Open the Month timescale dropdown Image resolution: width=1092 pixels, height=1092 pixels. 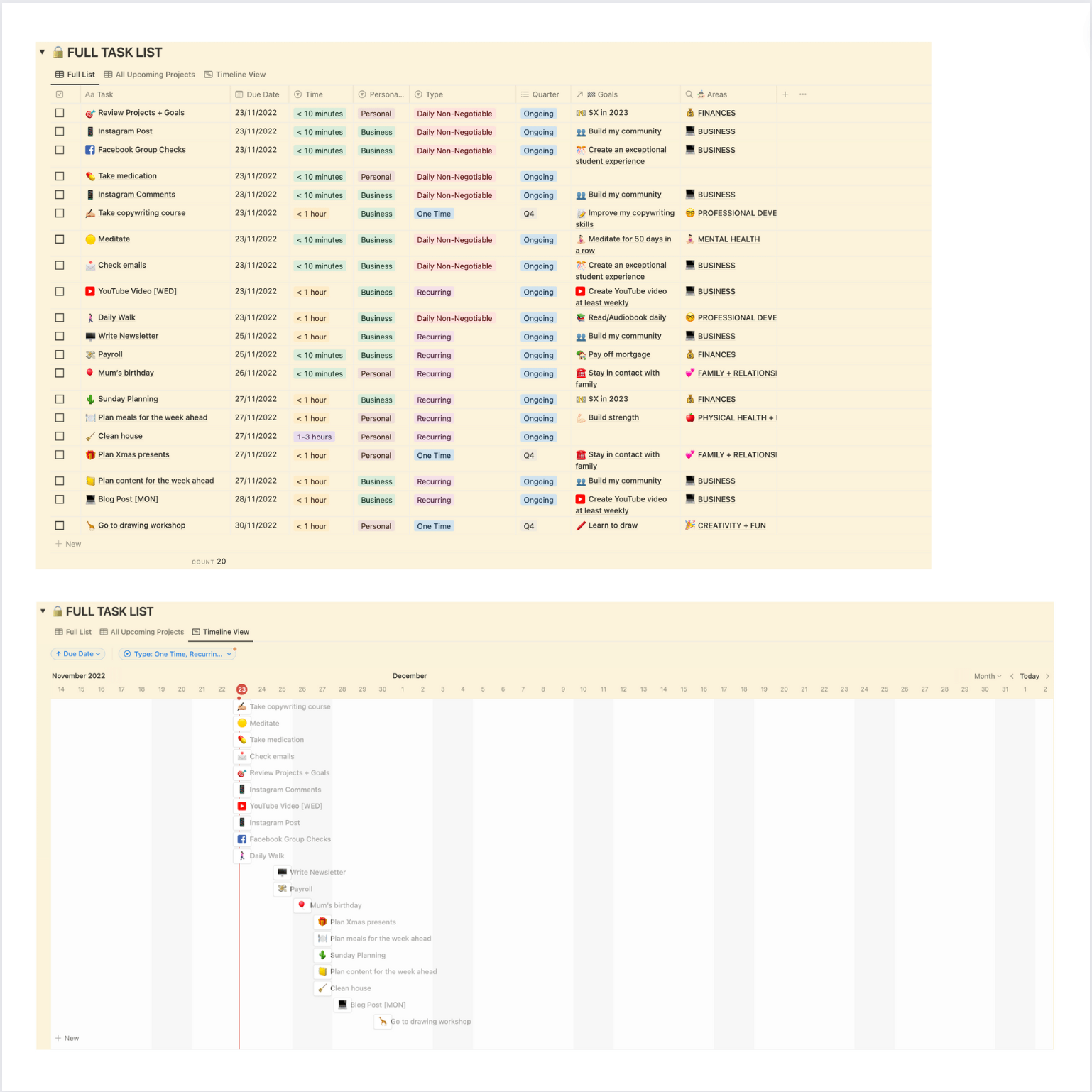[988, 676]
